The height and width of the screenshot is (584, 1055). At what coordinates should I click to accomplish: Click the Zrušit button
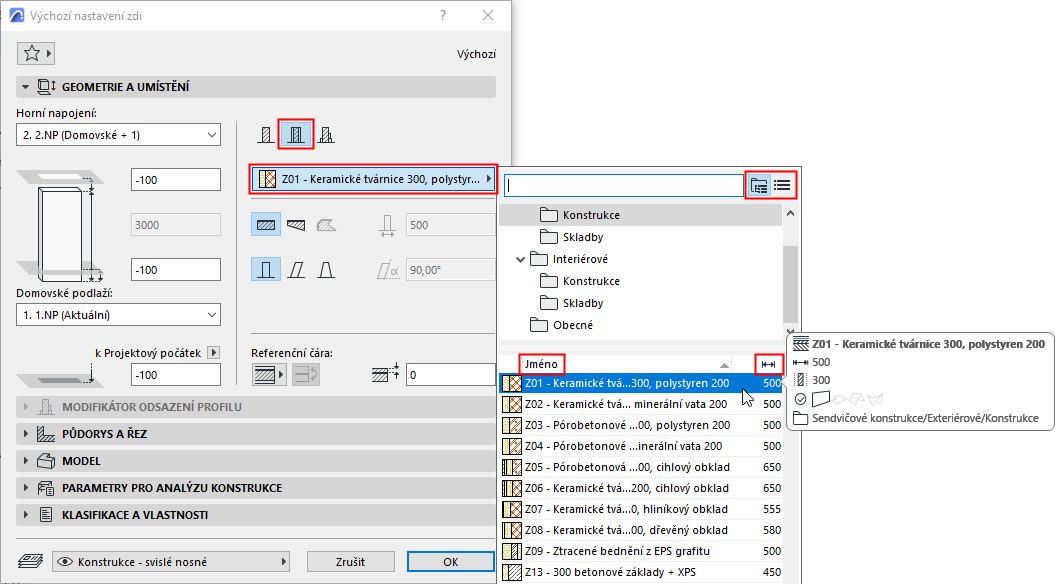351,562
